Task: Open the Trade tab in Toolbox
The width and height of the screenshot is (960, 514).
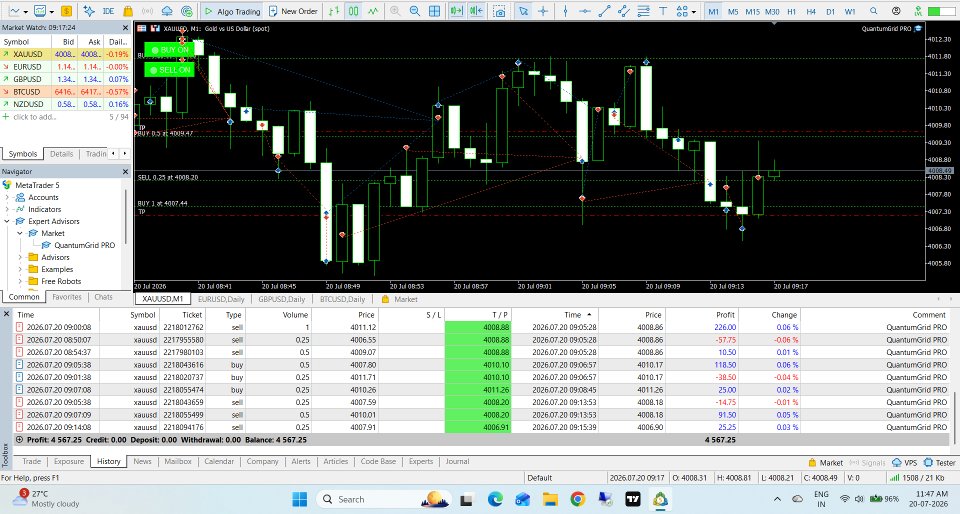Action: 32,461
